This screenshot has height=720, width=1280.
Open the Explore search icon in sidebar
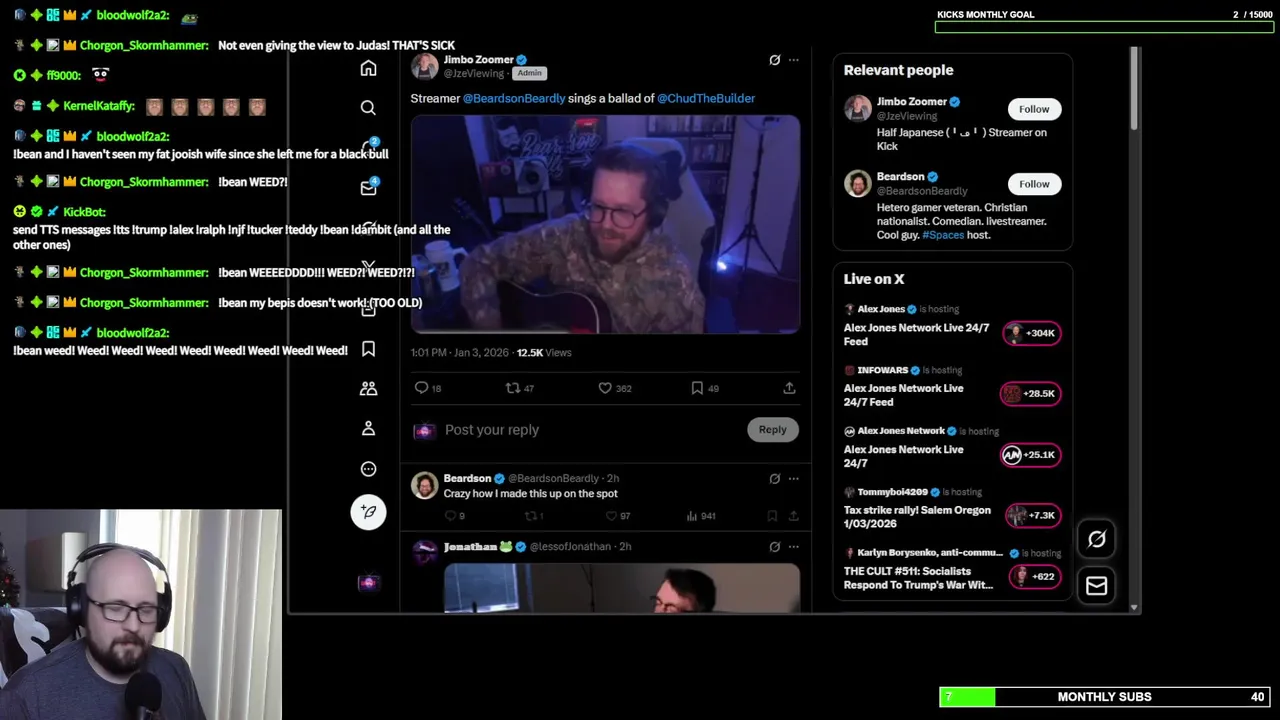point(368,108)
